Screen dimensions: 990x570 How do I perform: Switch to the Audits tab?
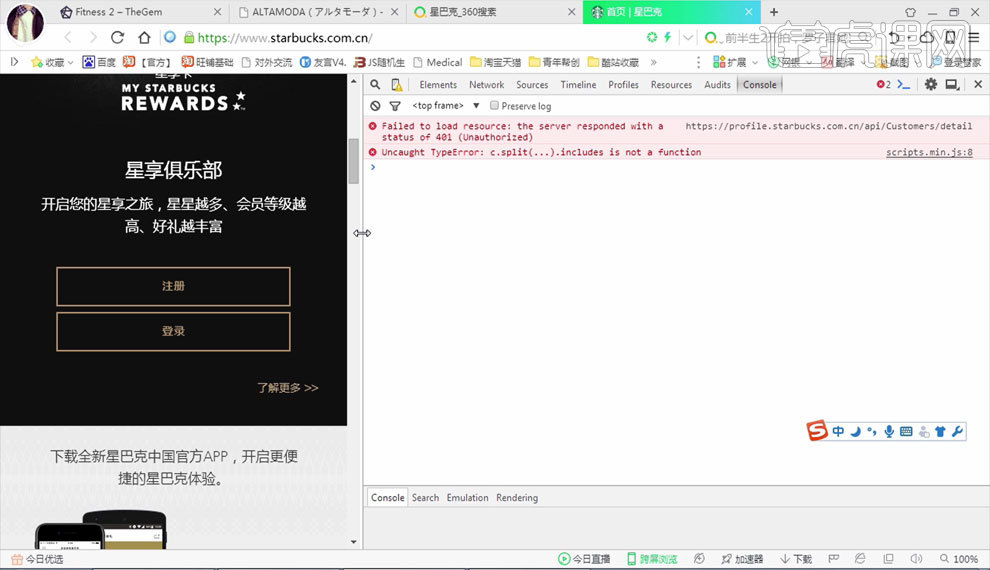(717, 85)
